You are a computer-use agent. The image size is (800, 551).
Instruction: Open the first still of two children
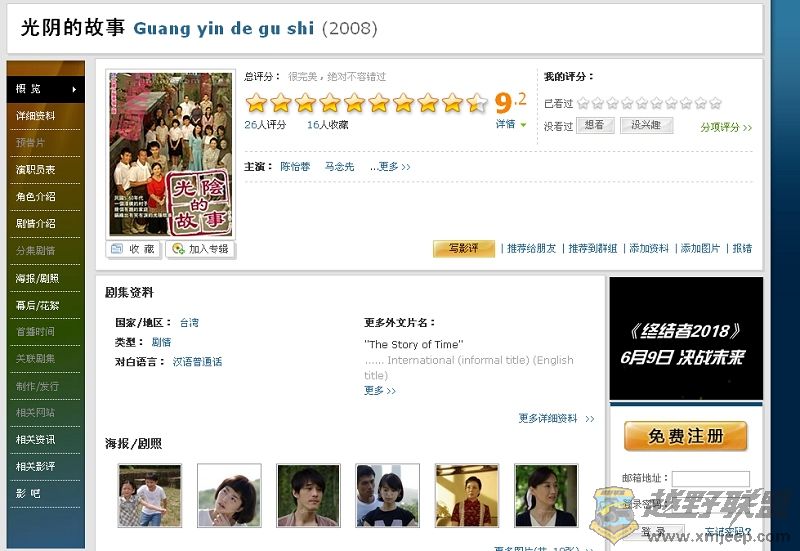[x=149, y=495]
